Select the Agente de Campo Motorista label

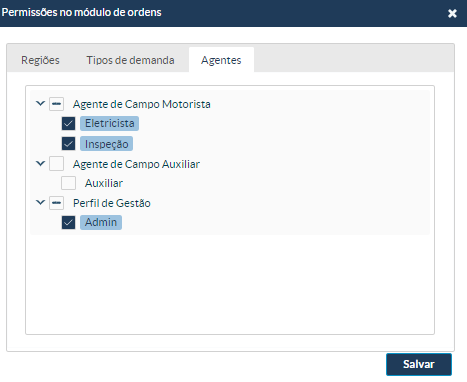pos(142,104)
